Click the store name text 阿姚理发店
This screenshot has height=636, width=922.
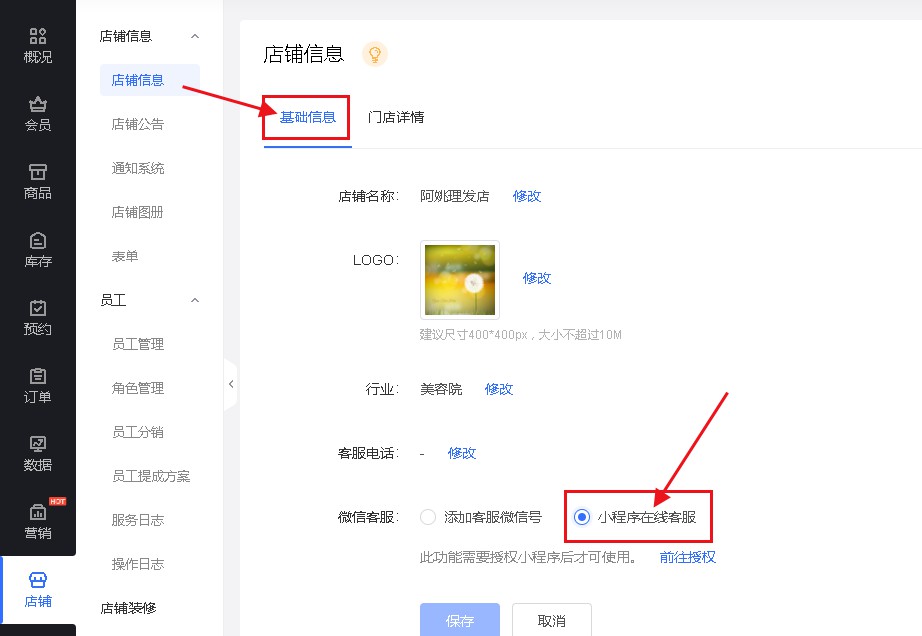pos(455,196)
